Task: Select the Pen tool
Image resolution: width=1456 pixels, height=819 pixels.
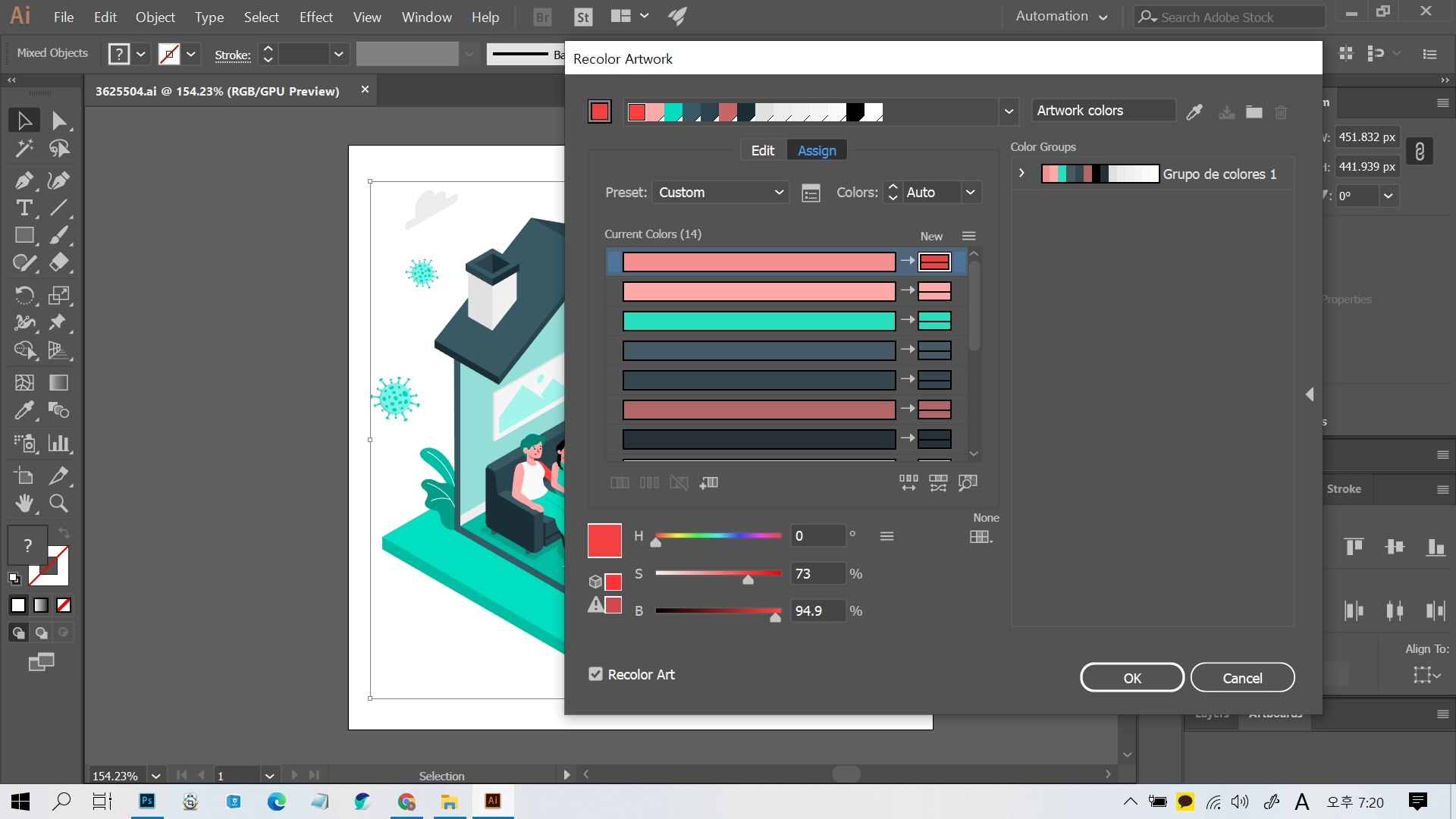Action: click(x=24, y=180)
